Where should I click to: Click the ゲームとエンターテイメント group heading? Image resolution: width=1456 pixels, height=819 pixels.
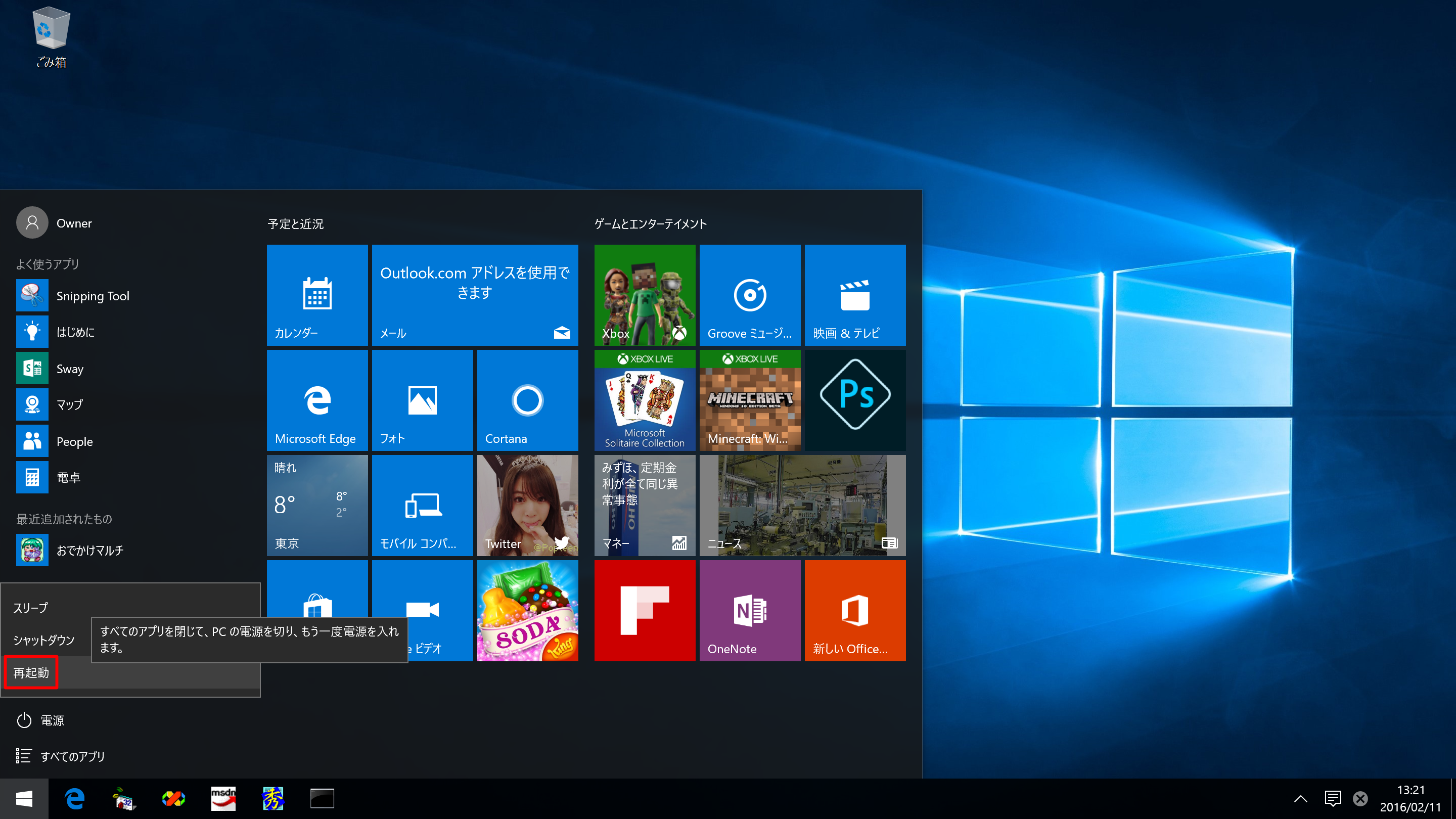(651, 224)
